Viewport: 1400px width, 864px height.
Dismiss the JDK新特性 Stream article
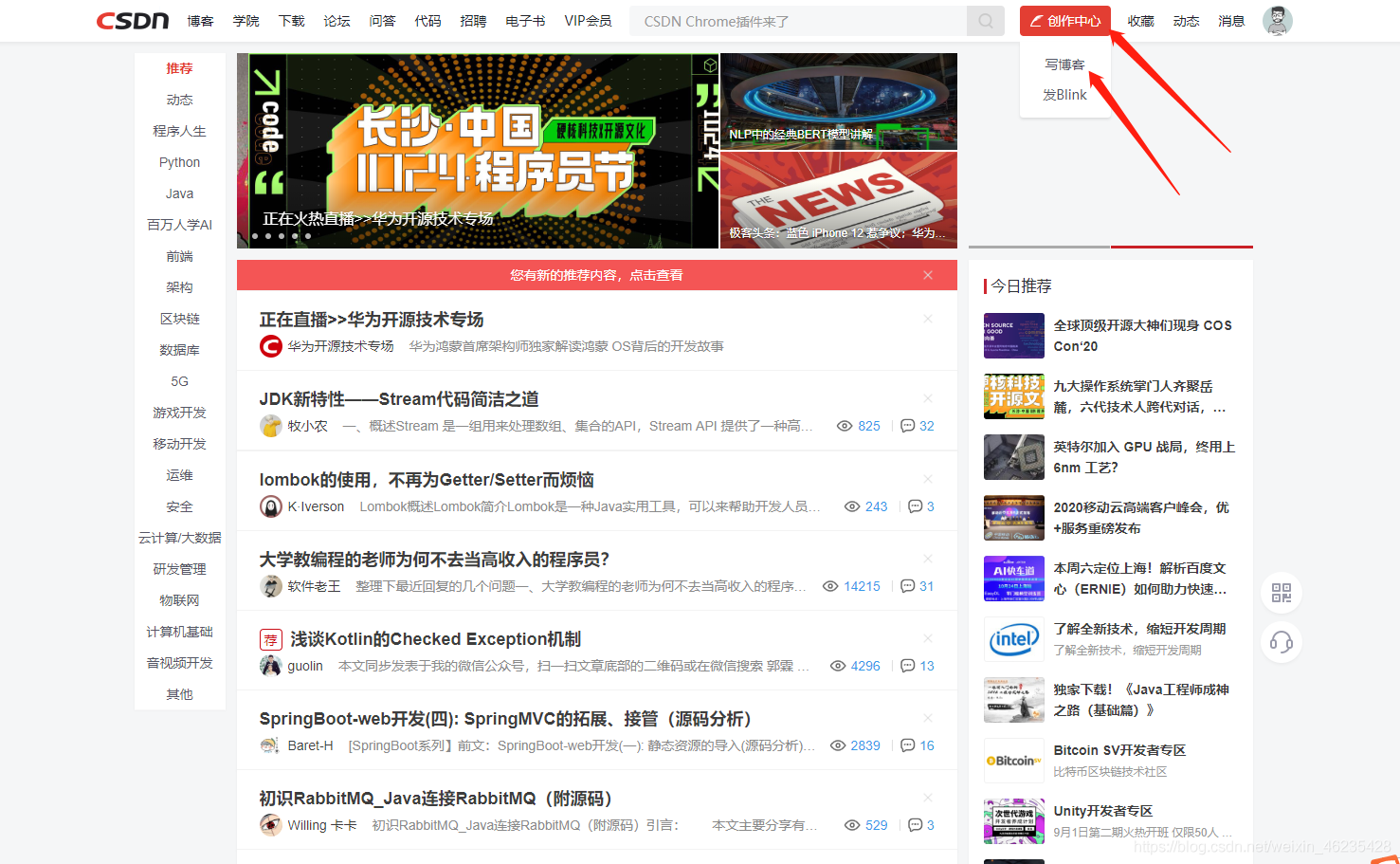928,398
